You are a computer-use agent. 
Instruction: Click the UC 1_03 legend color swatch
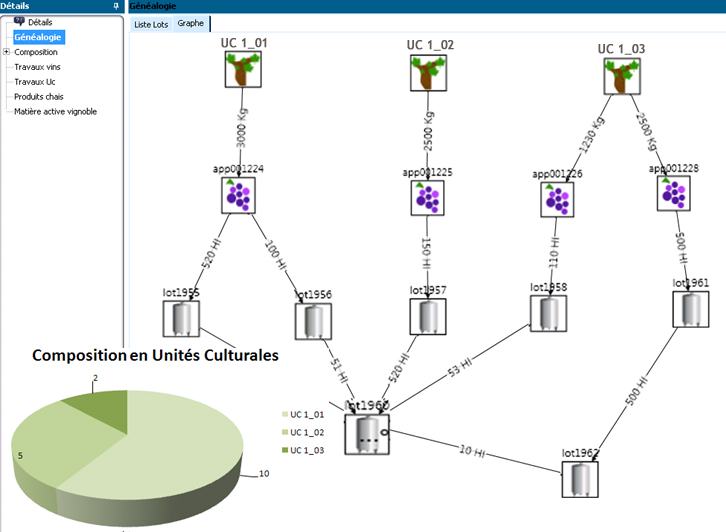284,451
